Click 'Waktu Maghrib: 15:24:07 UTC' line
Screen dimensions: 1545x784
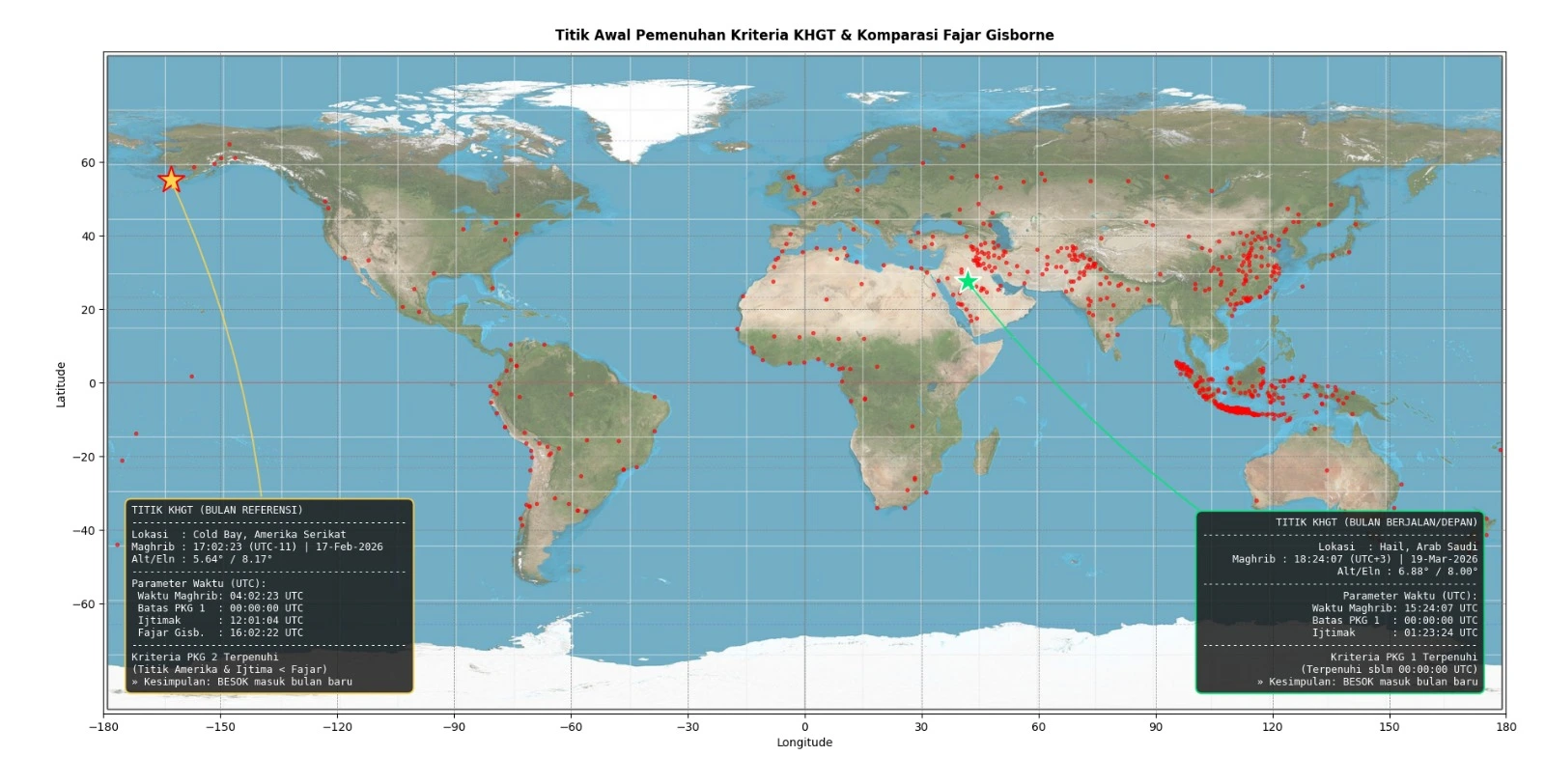(x=1395, y=608)
